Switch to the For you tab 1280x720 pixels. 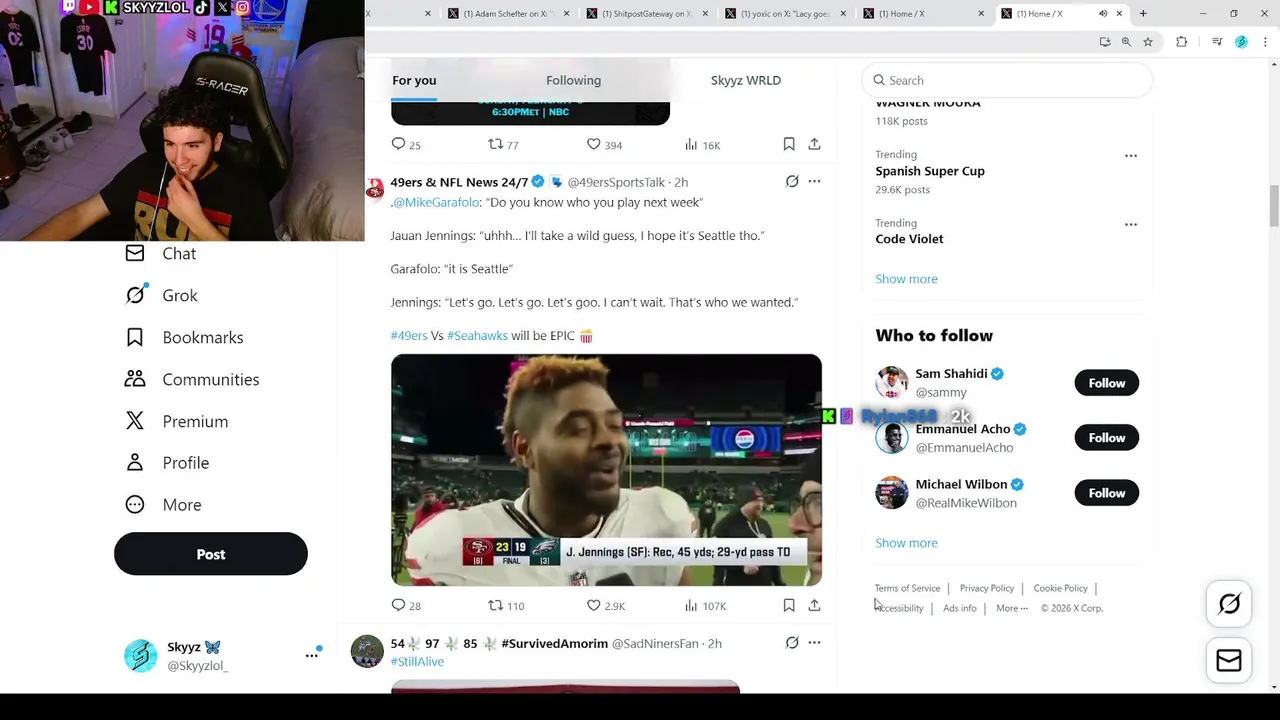click(414, 80)
